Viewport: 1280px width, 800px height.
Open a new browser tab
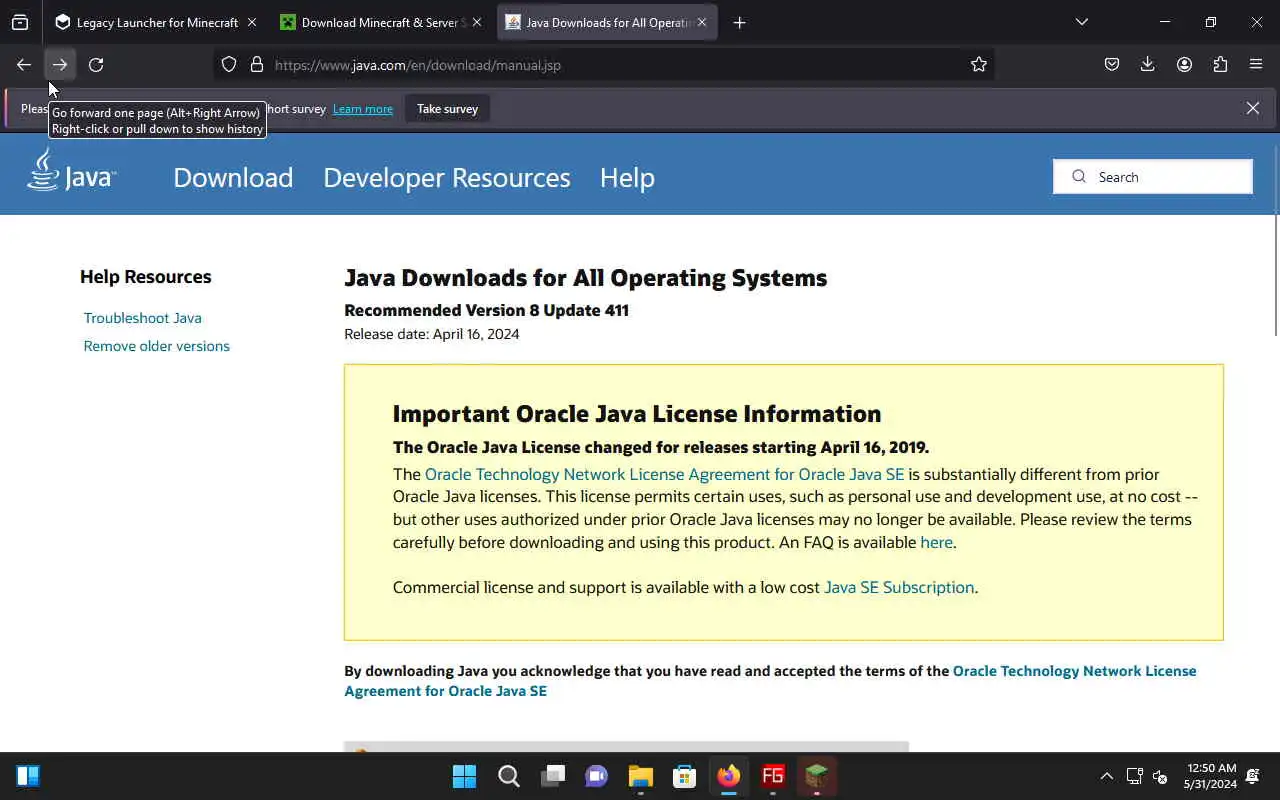(x=739, y=22)
